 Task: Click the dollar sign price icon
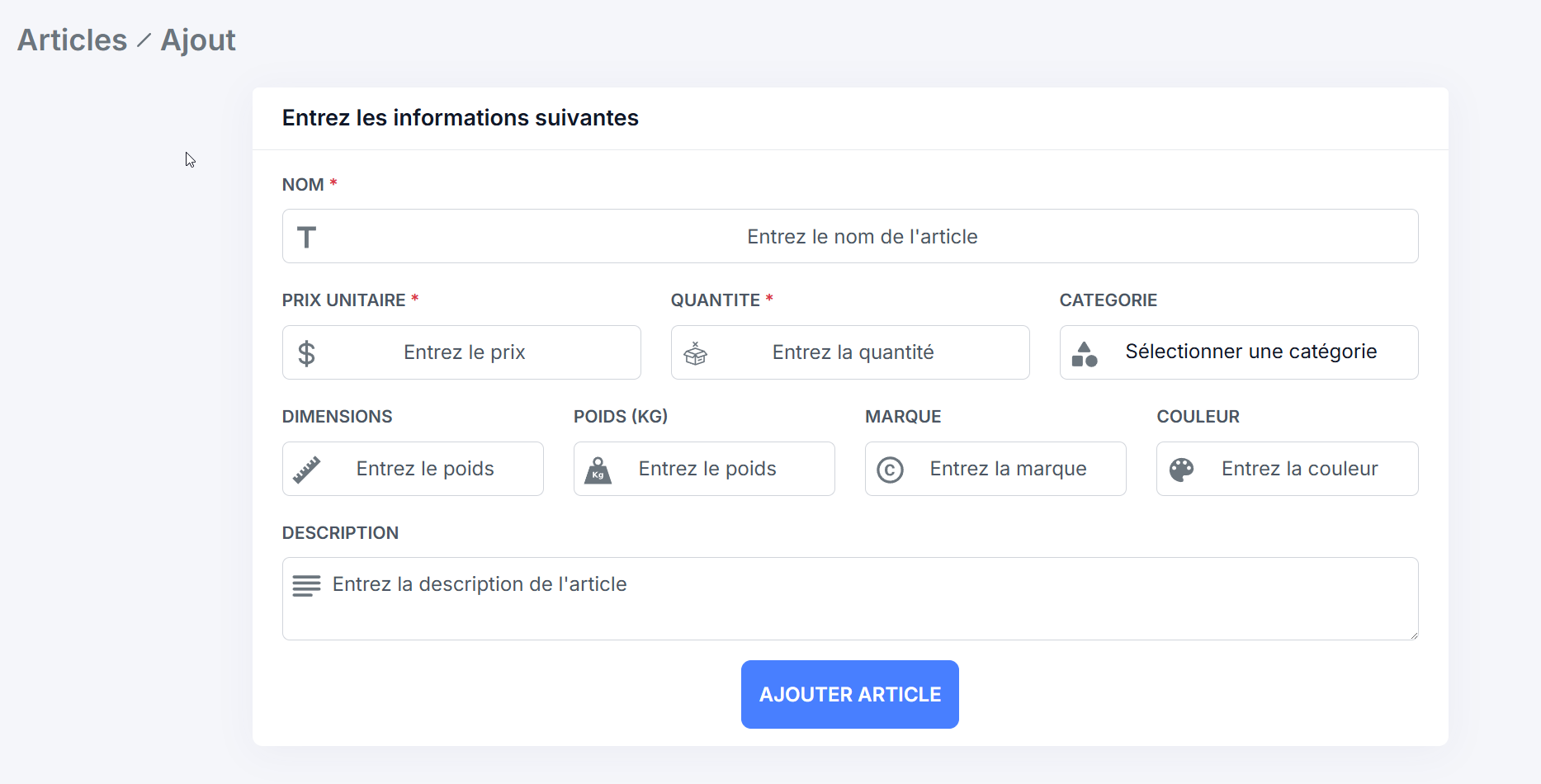click(x=306, y=353)
